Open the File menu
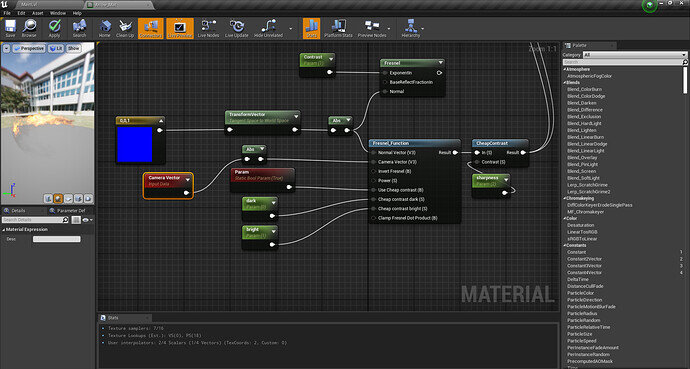The width and height of the screenshot is (690, 369). point(7,13)
